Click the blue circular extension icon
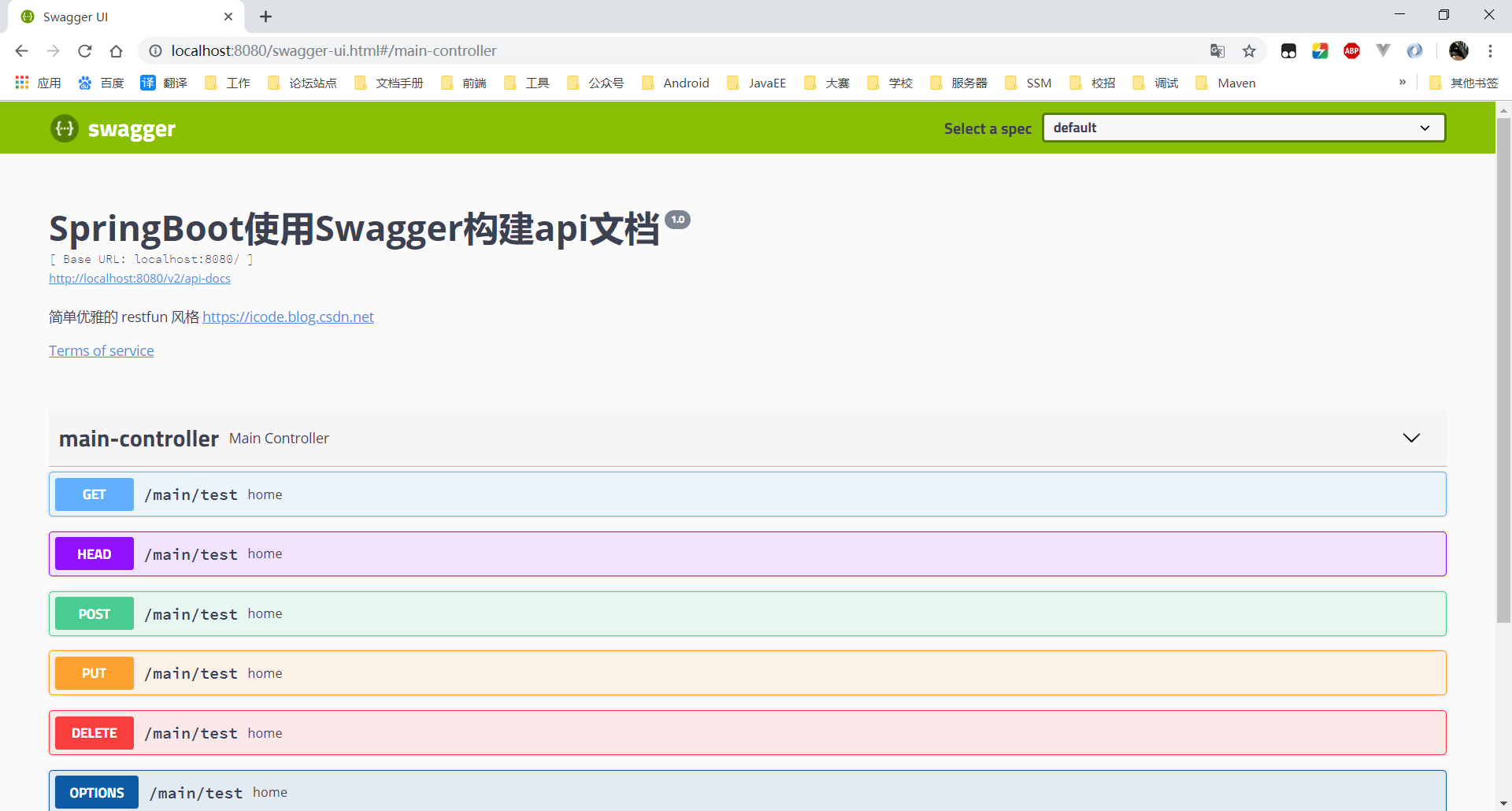The width and height of the screenshot is (1512, 811). pyautogui.click(x=1414, y=51)
